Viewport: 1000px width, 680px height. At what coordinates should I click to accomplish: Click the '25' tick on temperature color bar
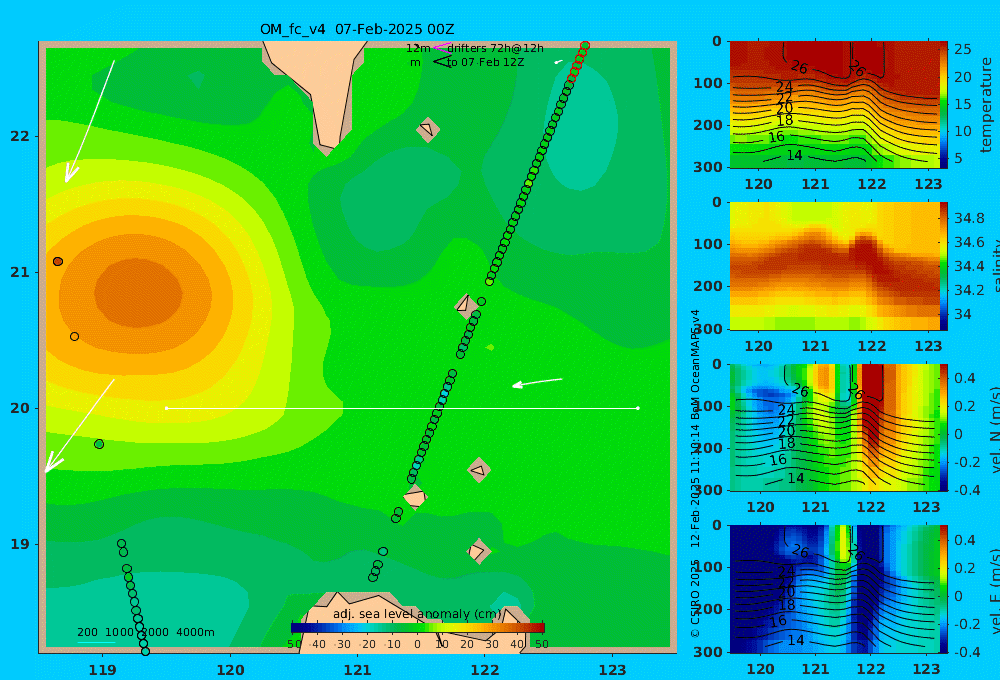(962, 49)
